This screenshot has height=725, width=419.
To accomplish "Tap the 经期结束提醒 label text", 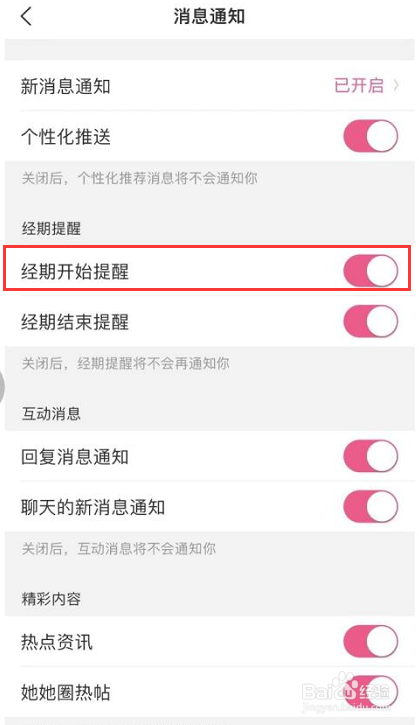I will pyautogui.click(x=75, y=322).
